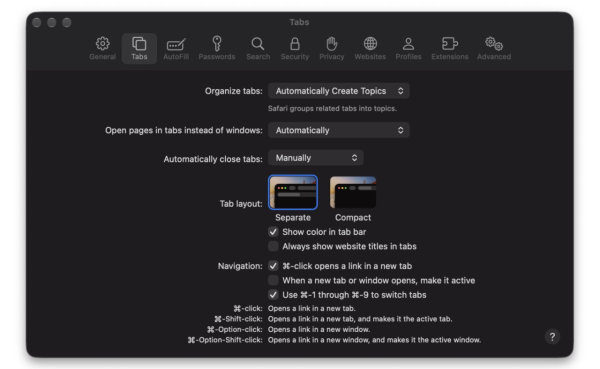Screen dimensions: 600x369
Task: Click the '⌘-Shift-click:' shortcut label
Action: [238, 319]
